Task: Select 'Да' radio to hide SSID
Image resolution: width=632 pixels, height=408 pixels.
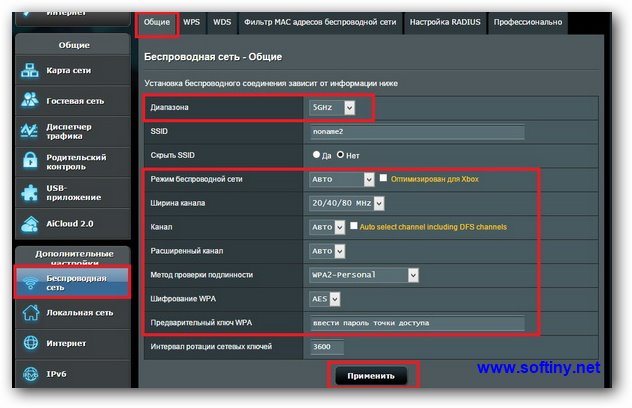Action: [317, 155]
